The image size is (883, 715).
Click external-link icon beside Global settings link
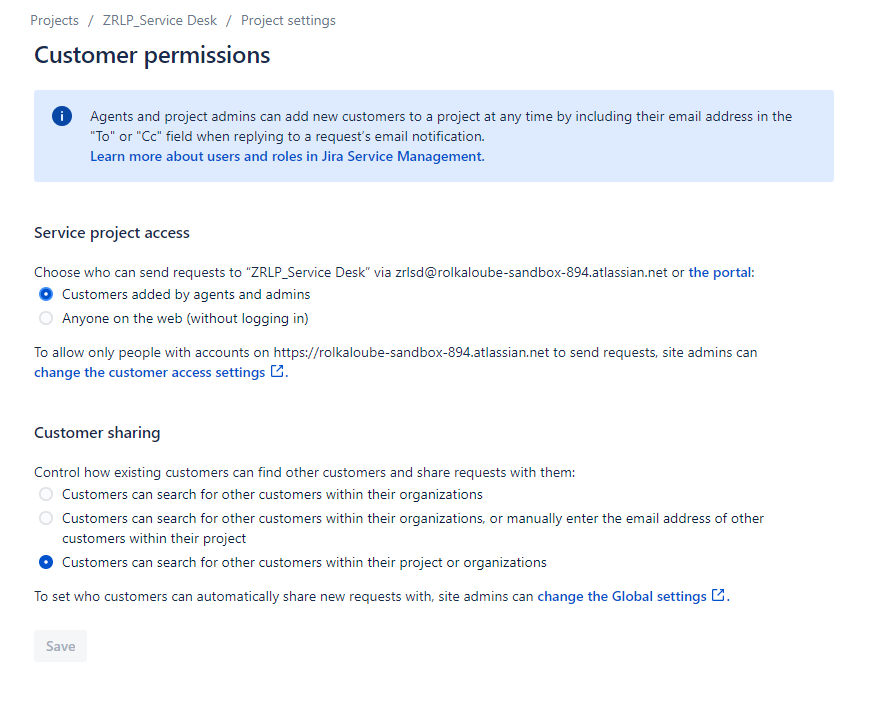point(717,595)
